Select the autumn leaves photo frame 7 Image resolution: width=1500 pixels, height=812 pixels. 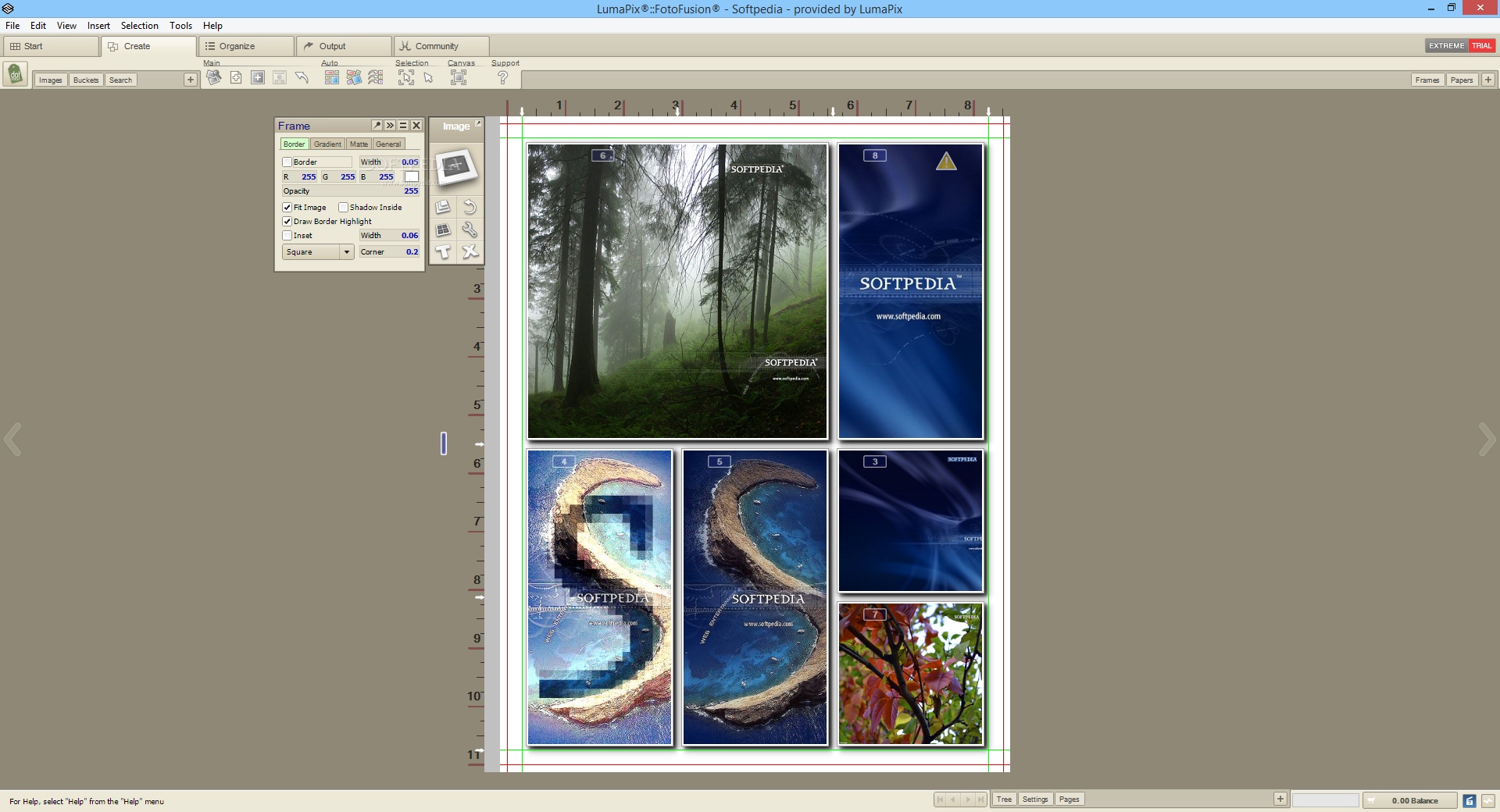[910, 674]
